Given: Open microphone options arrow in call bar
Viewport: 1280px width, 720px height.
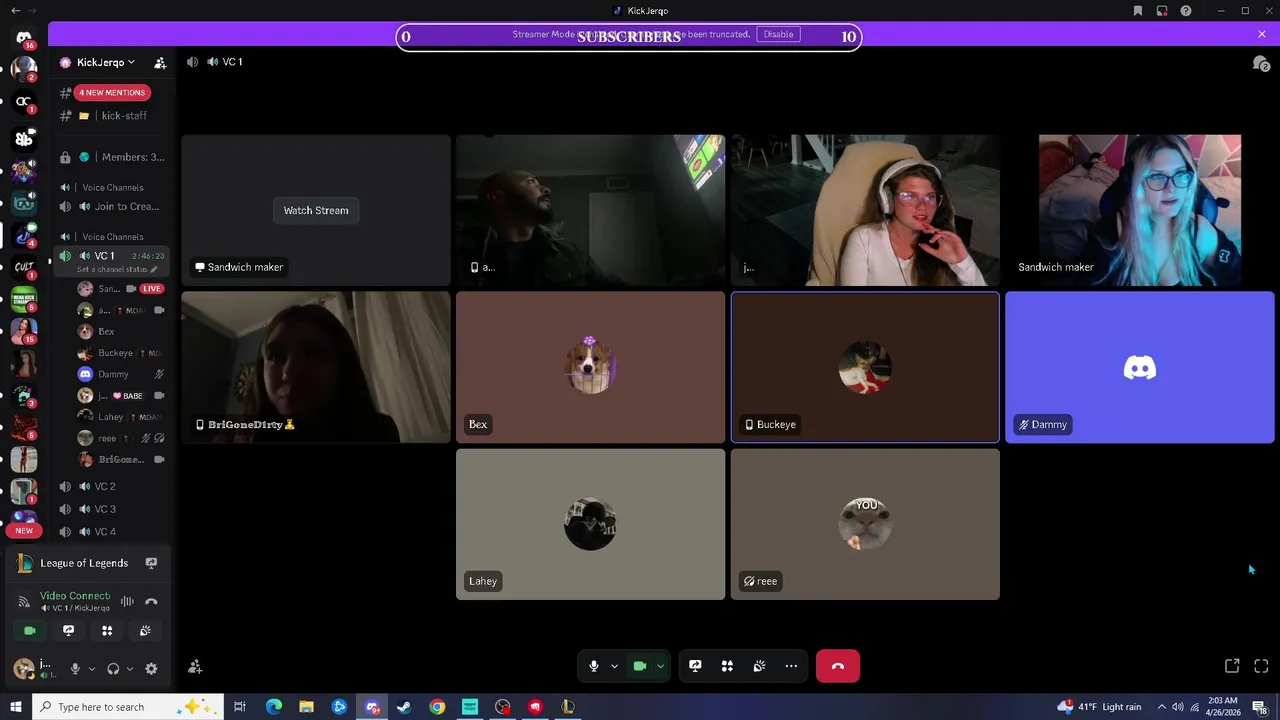Looking at the screenshot, I should pyautogui.click(x=614, y=666).
